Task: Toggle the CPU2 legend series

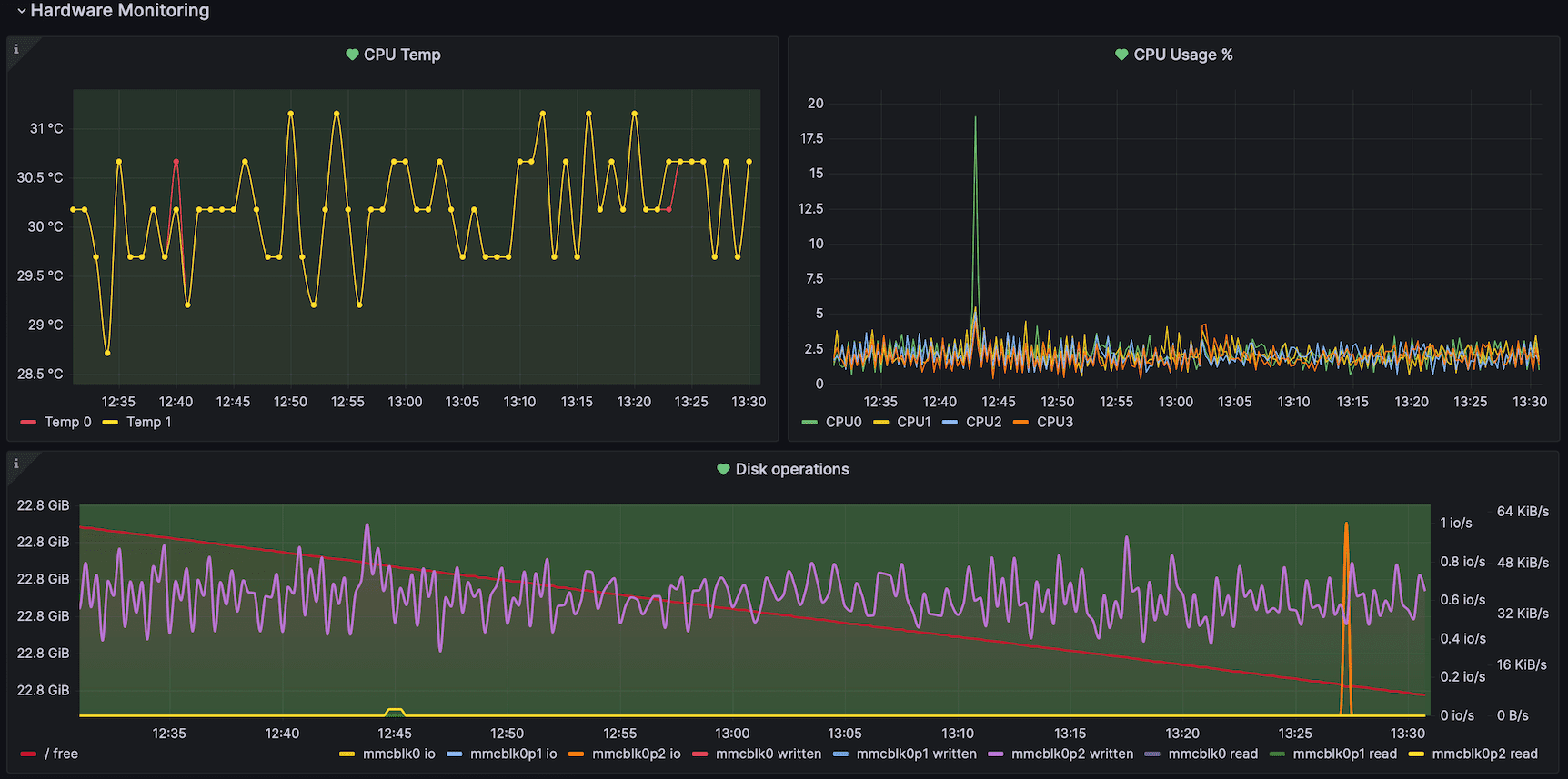Action: tap(984, 422)
